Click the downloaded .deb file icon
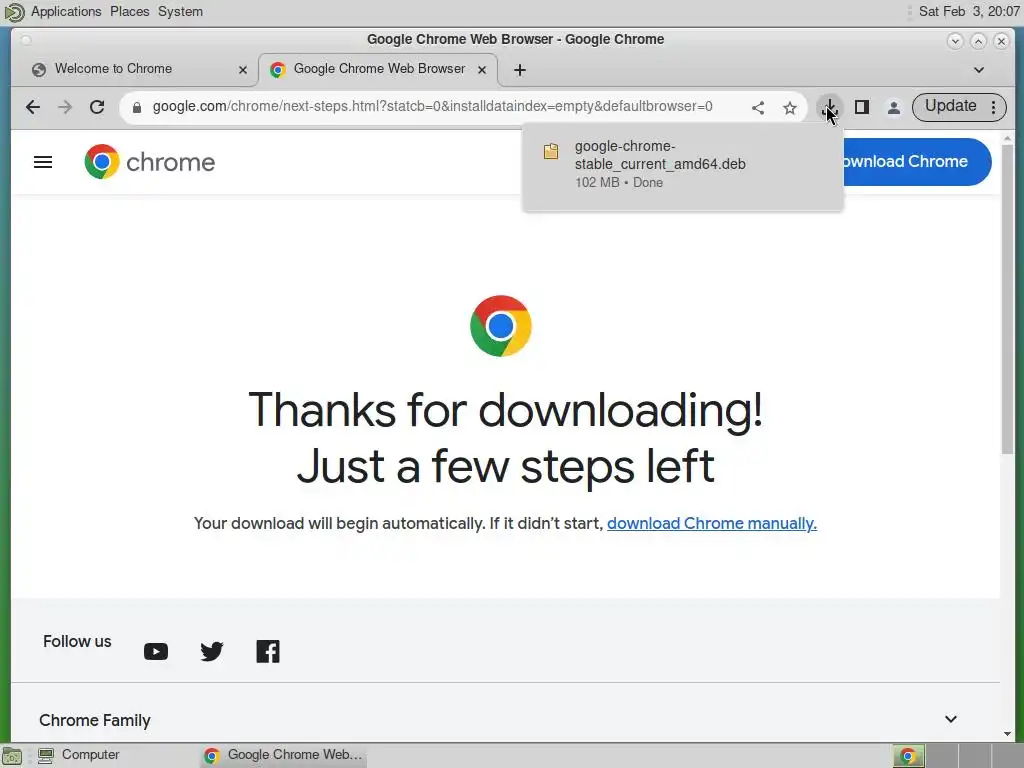This screenshot has height=768, width=1024. pyautogui.click(x=551, y=152)
